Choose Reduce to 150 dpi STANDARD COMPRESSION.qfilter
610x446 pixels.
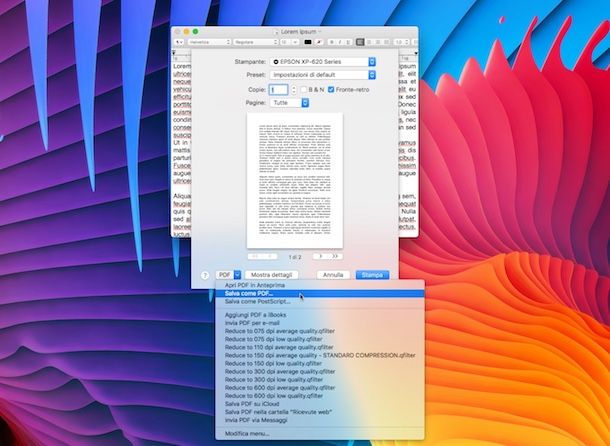click(320, 355)
